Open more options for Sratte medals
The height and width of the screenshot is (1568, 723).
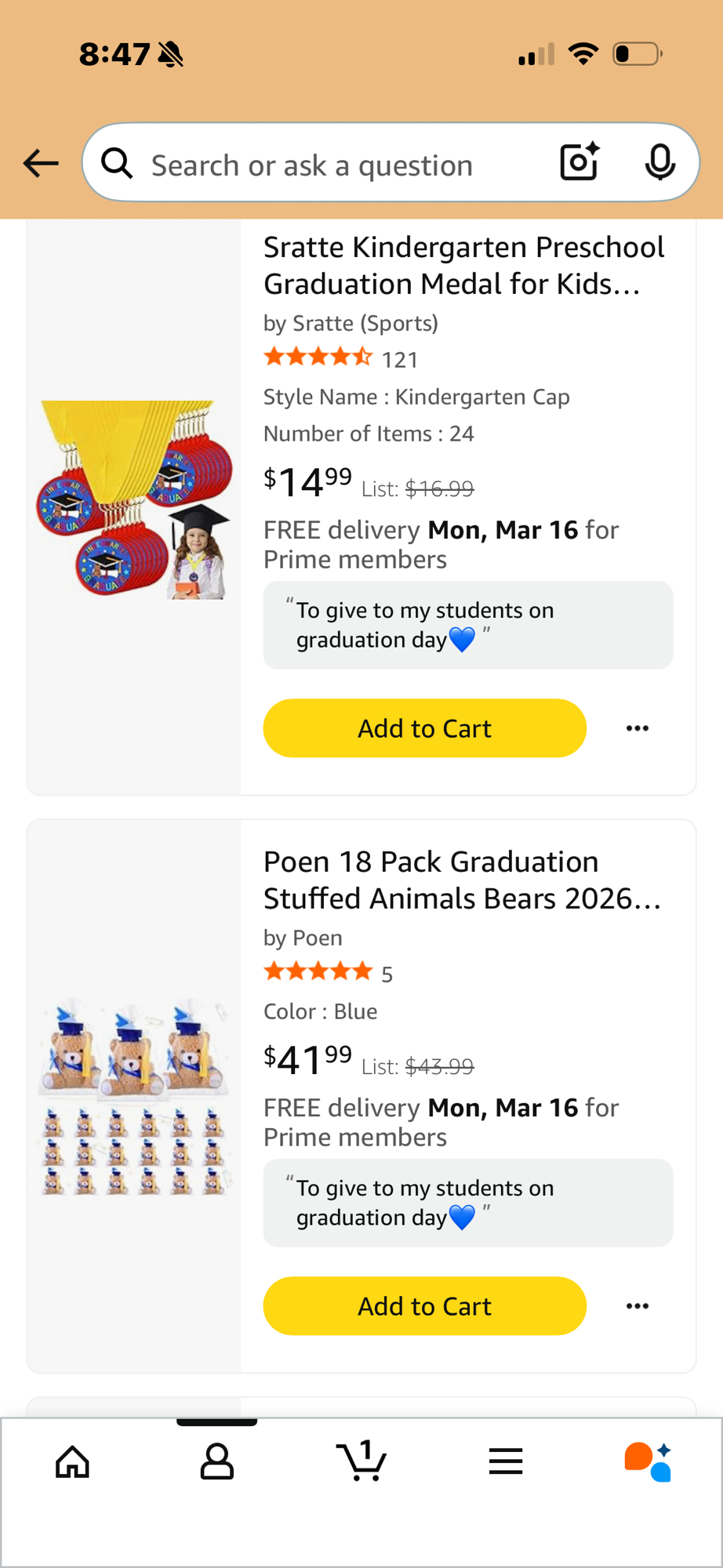pos(638,728)
